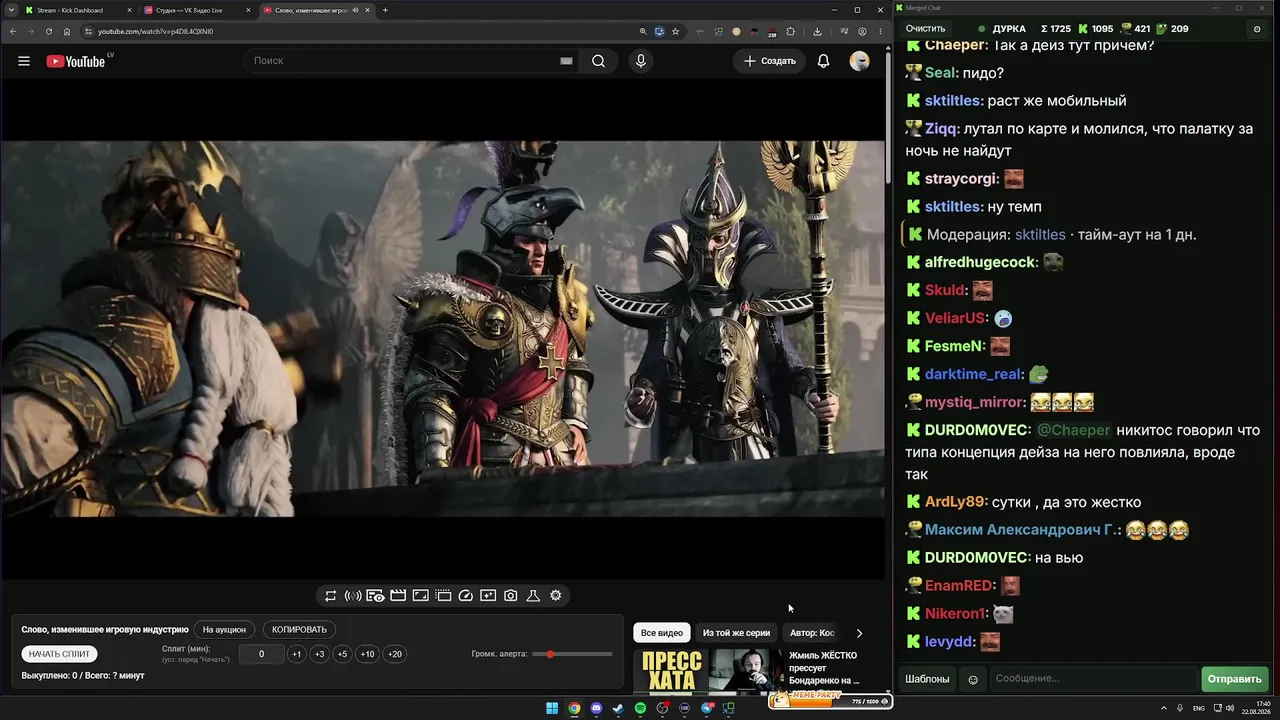Show more filter chips with right arrow
The width and height of the screenshot is (1280, 720).
(859, 633)
